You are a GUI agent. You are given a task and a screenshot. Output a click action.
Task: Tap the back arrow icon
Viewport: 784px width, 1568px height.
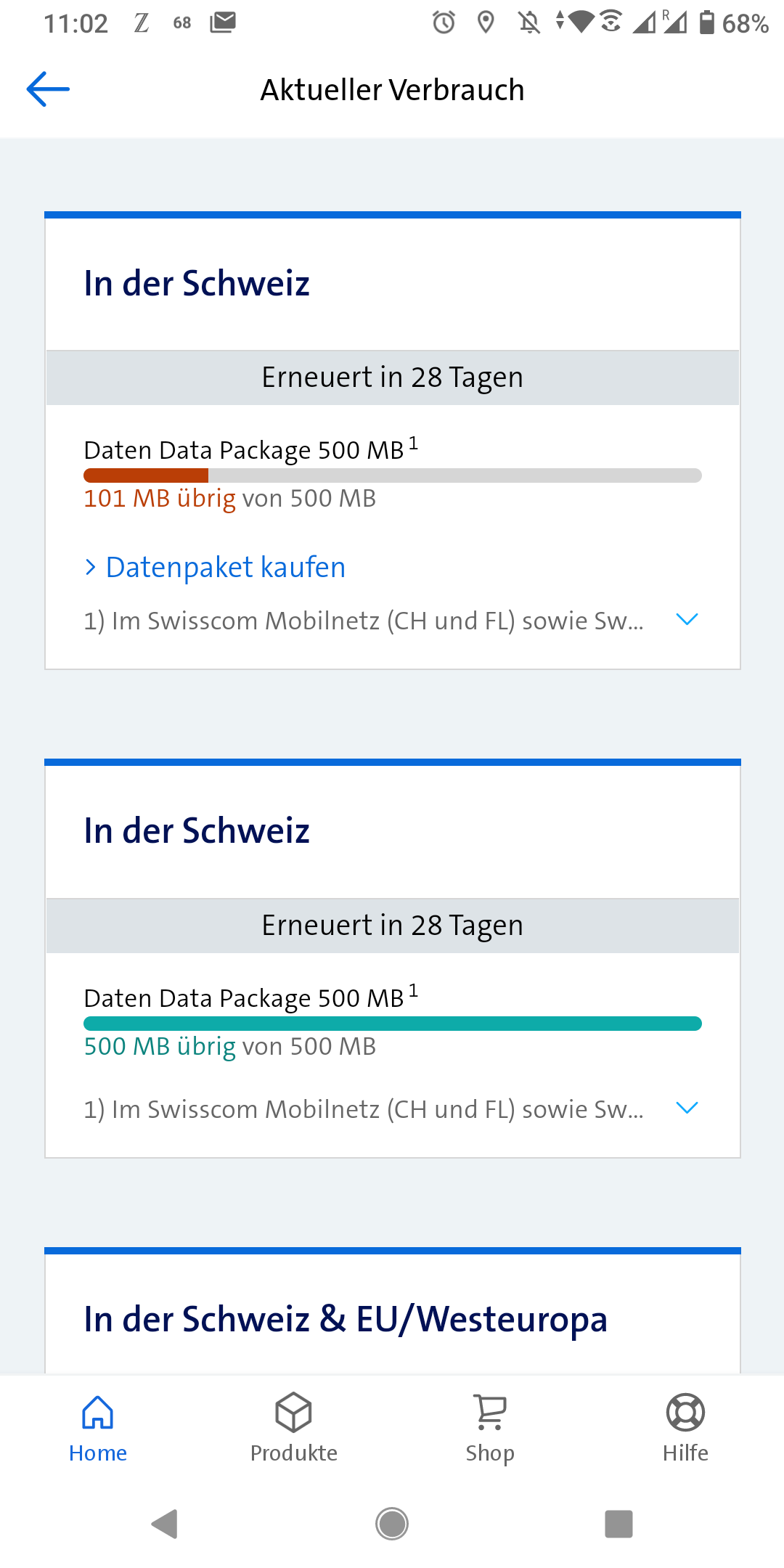tap(48, 89)
